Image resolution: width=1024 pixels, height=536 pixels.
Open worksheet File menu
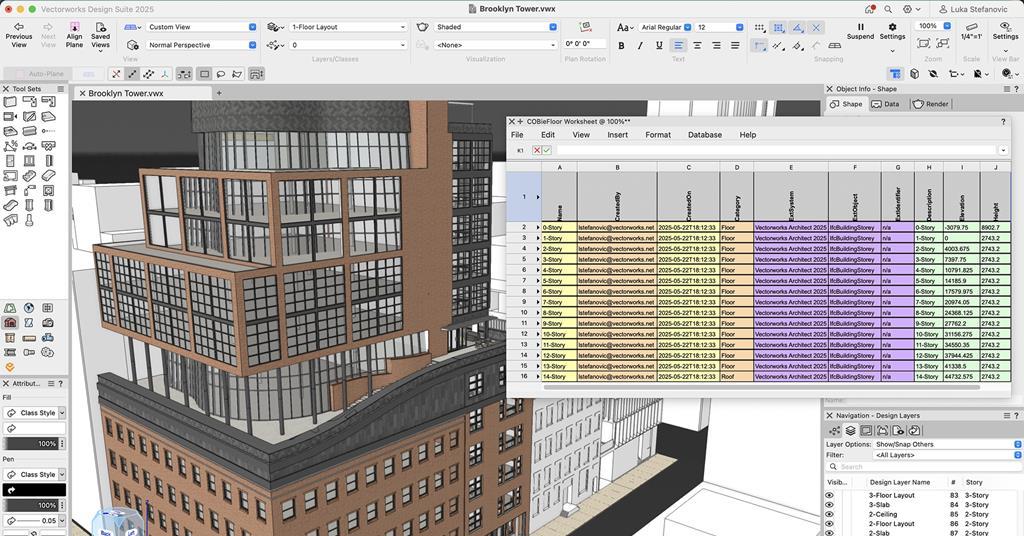(517, 134)
